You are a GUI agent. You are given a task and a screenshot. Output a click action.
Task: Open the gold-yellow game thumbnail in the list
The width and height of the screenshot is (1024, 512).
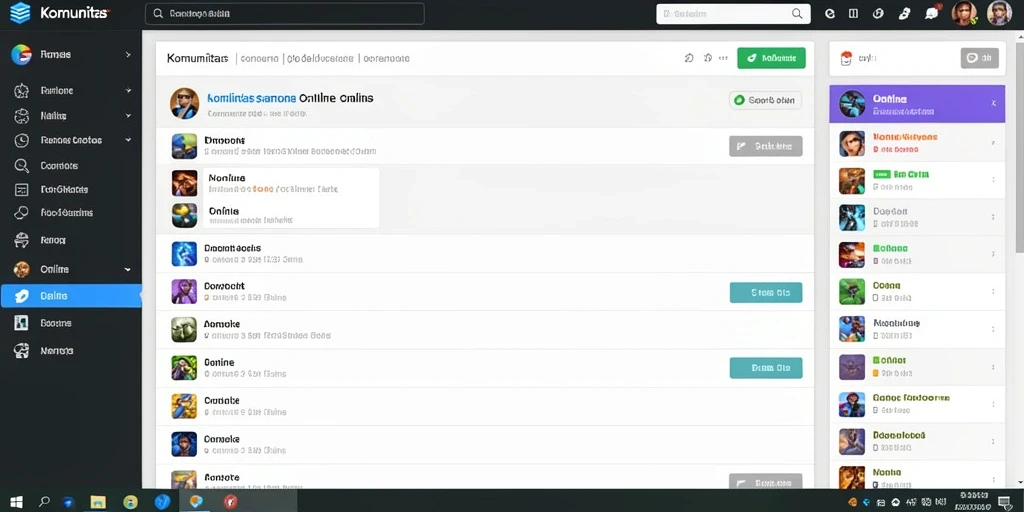click(184, 406)
